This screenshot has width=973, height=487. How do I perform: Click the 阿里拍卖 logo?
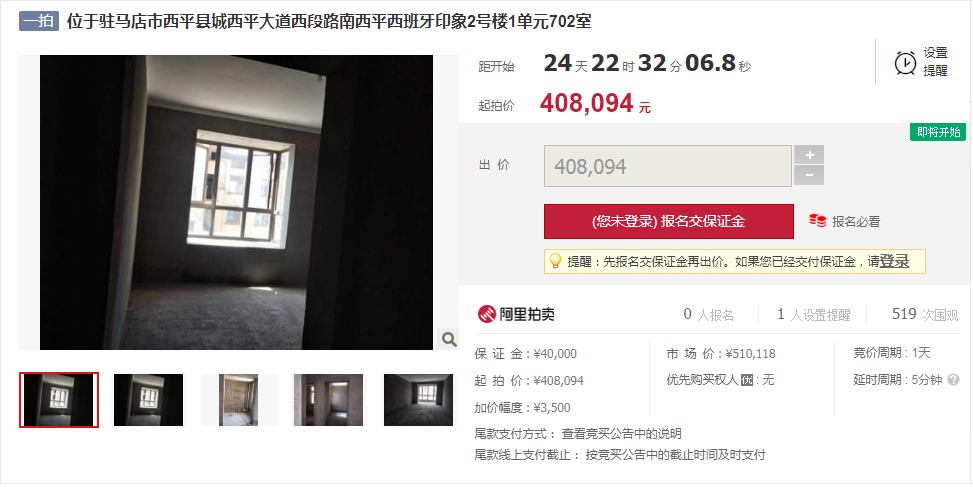[x=516, y=314]
